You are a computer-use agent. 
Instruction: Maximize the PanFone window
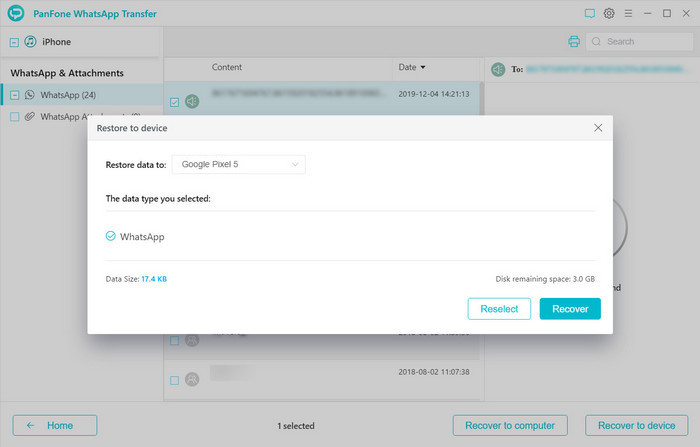(x=667, y=13)
